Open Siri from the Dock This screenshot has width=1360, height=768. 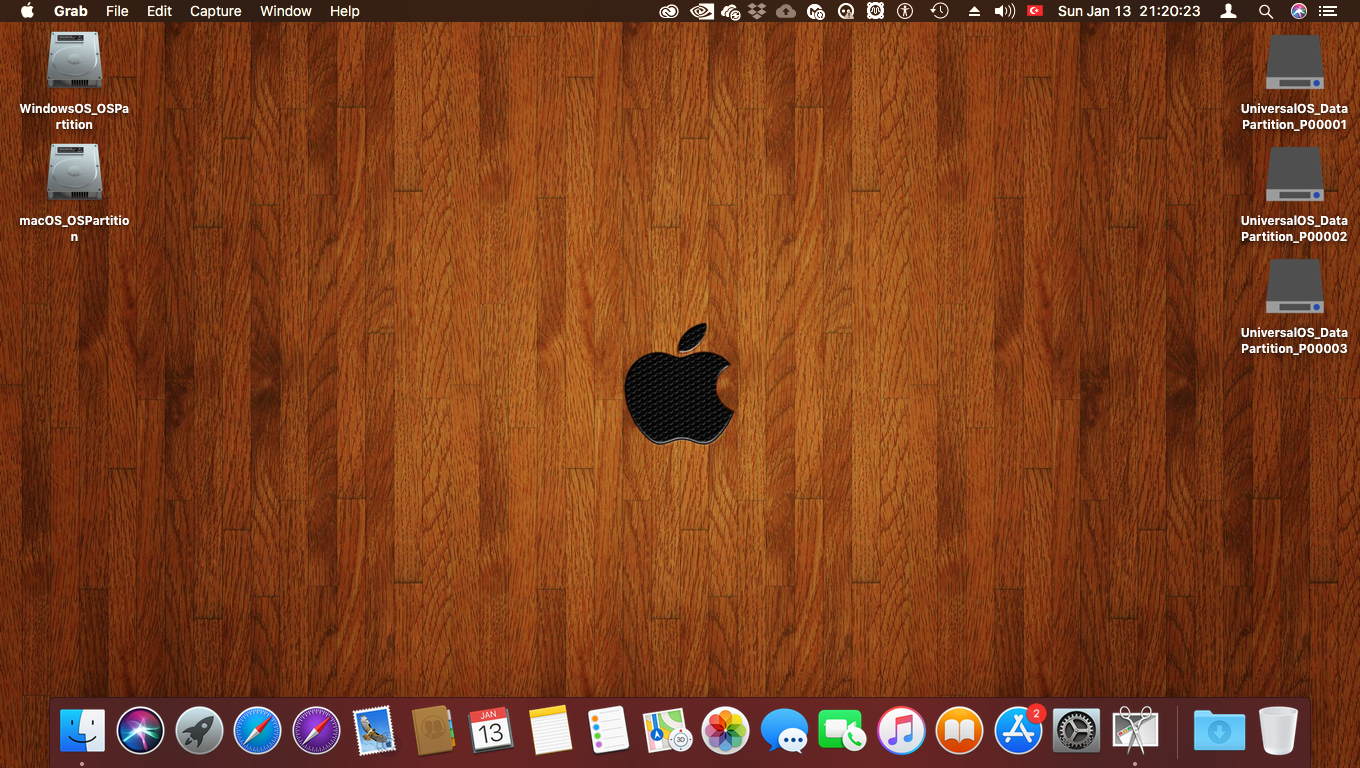pos(140,731)
